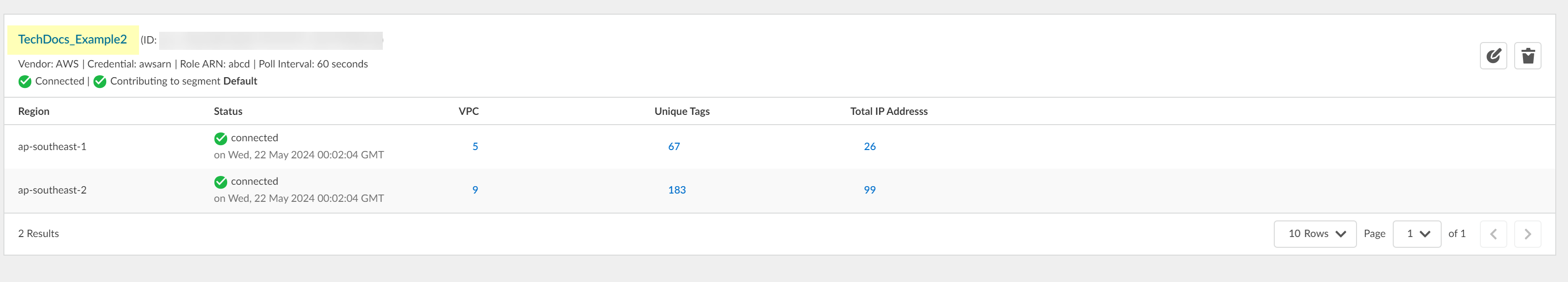Click connected status icon for ap-southeast-1

pos(220,139)
